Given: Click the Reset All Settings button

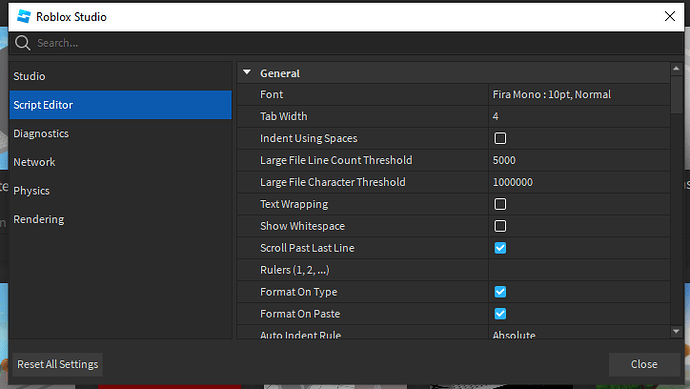Looking at the screenshot, I should (58, 364).
